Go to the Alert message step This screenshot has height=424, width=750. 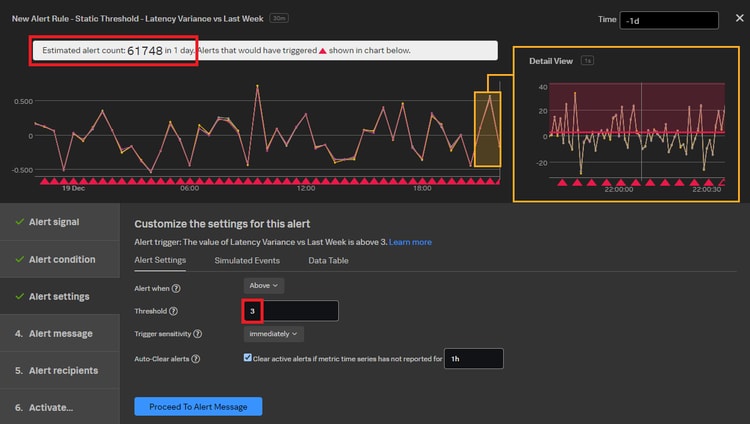pyautogui.click(x=60, y=333)
